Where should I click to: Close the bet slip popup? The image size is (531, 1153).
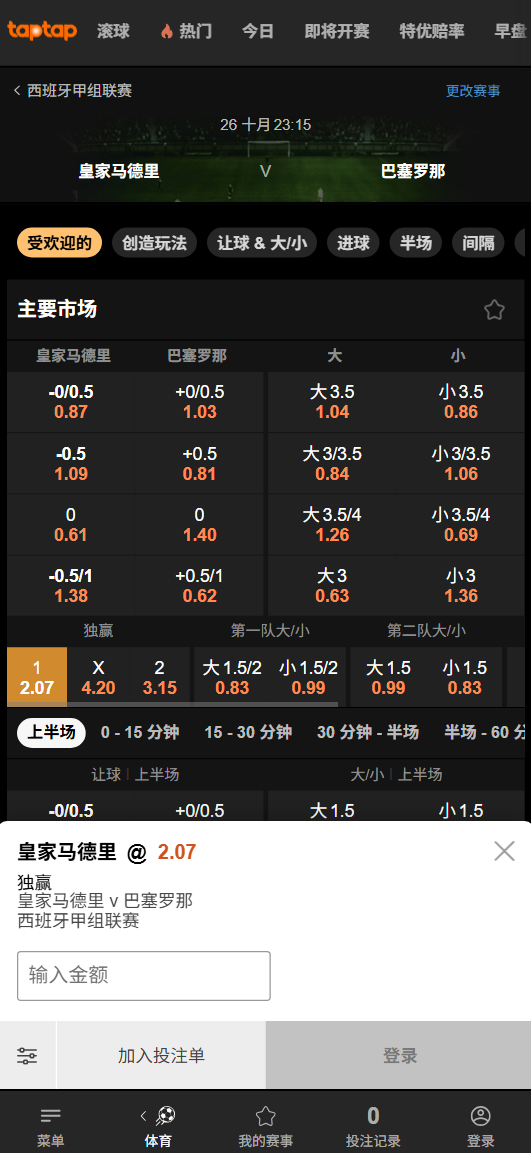click(505, 852)
